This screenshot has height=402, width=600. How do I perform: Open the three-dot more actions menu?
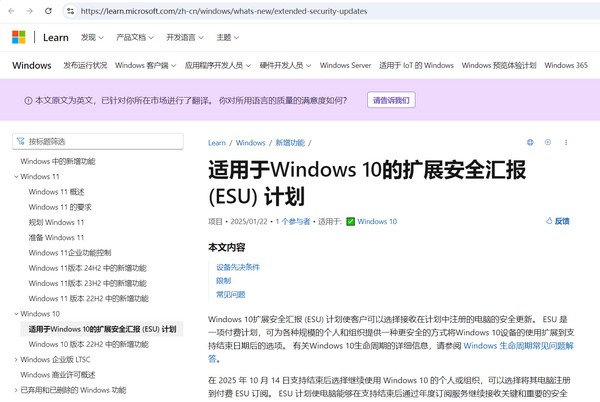click(x=566, y=142)
